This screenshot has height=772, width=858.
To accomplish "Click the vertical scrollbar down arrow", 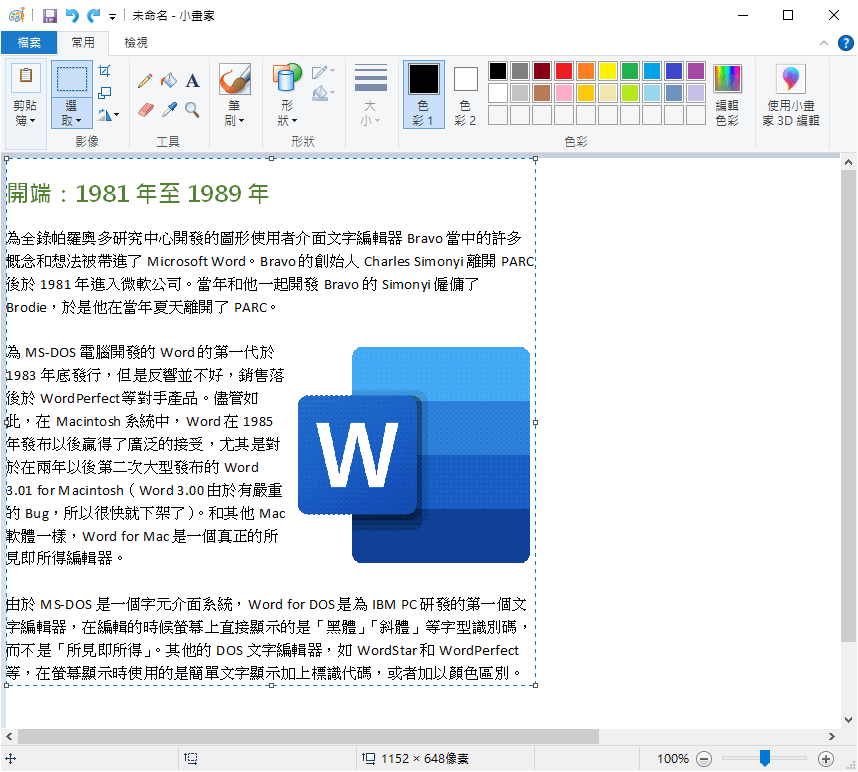I will click(848, 719).
